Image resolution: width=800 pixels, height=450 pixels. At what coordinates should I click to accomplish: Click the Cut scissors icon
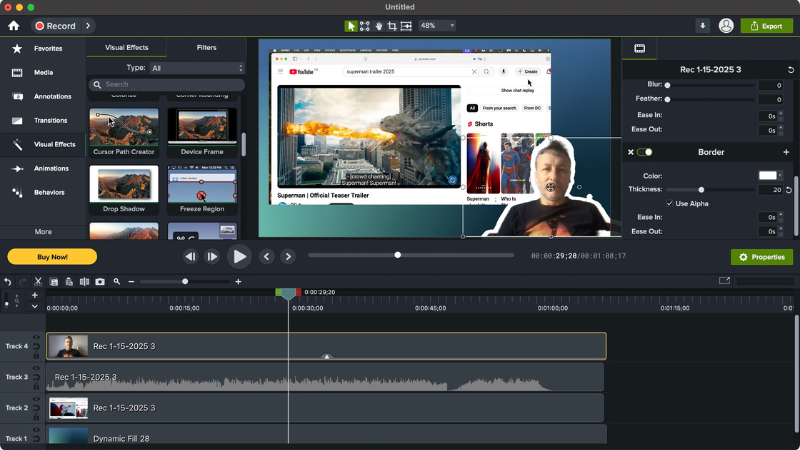(x=39, y=282)
